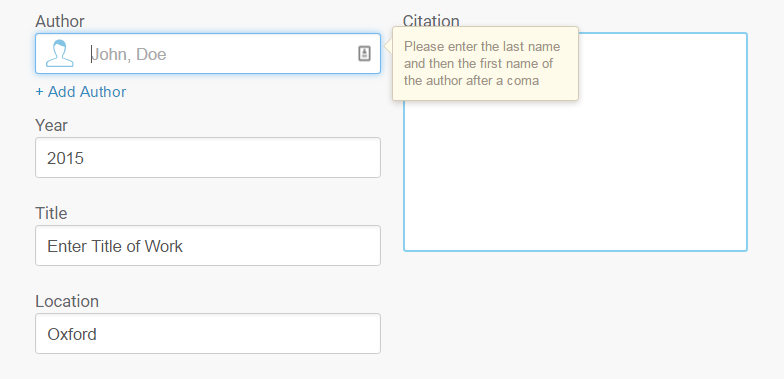Screen dimensions: 784x379
Task: Click the word Oxford in Location box
Action: (72, 334)
